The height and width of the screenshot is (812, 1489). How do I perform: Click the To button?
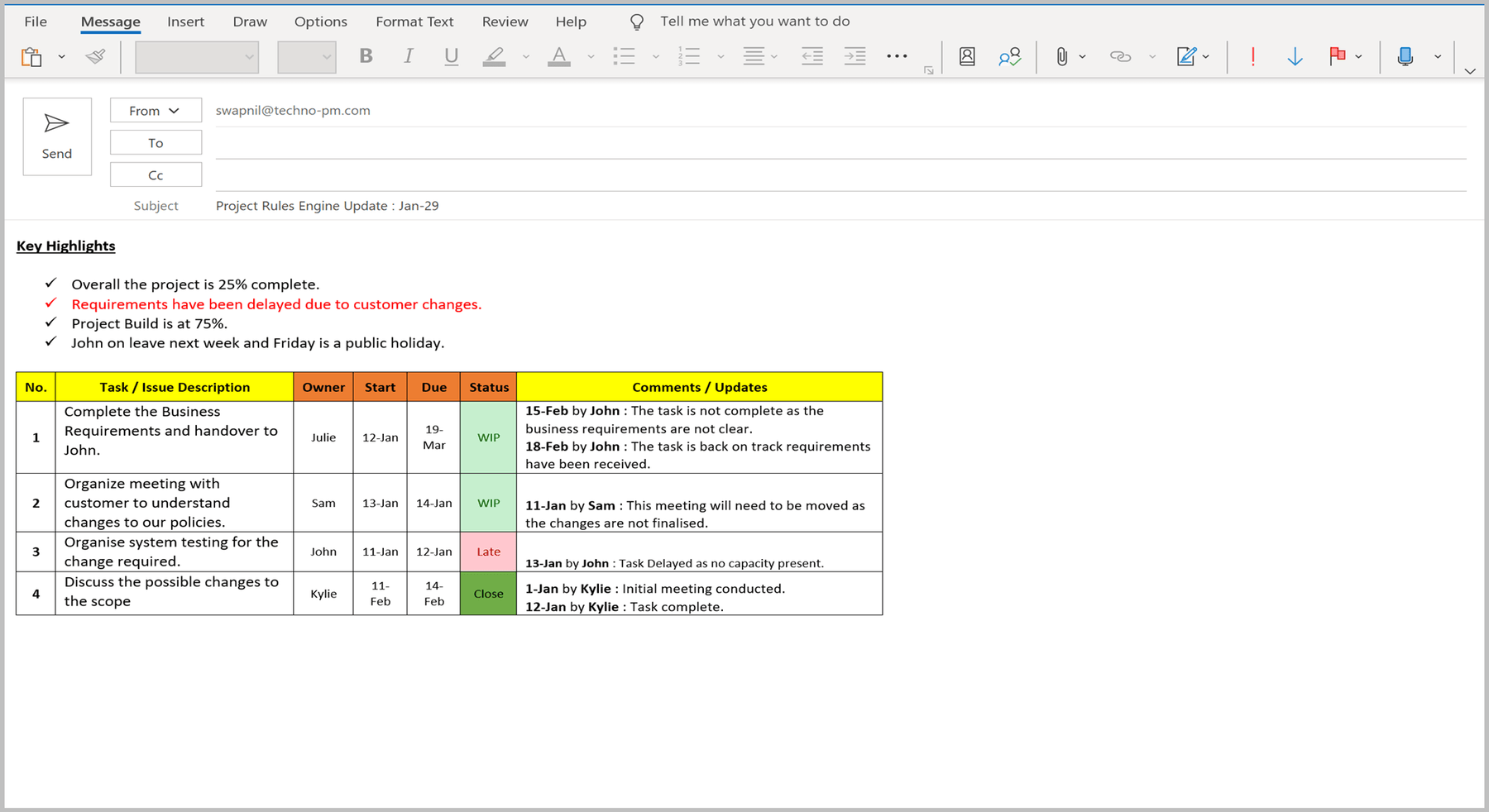point(156,142)
